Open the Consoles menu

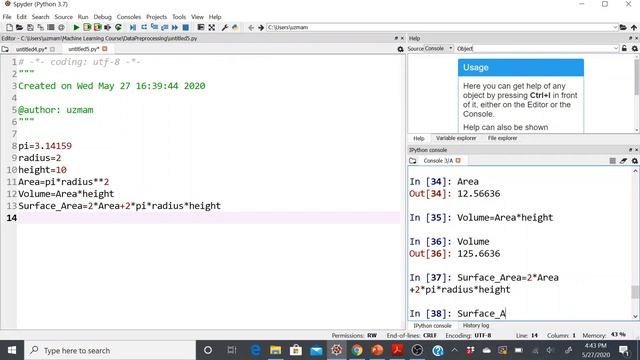coord(129,17)
